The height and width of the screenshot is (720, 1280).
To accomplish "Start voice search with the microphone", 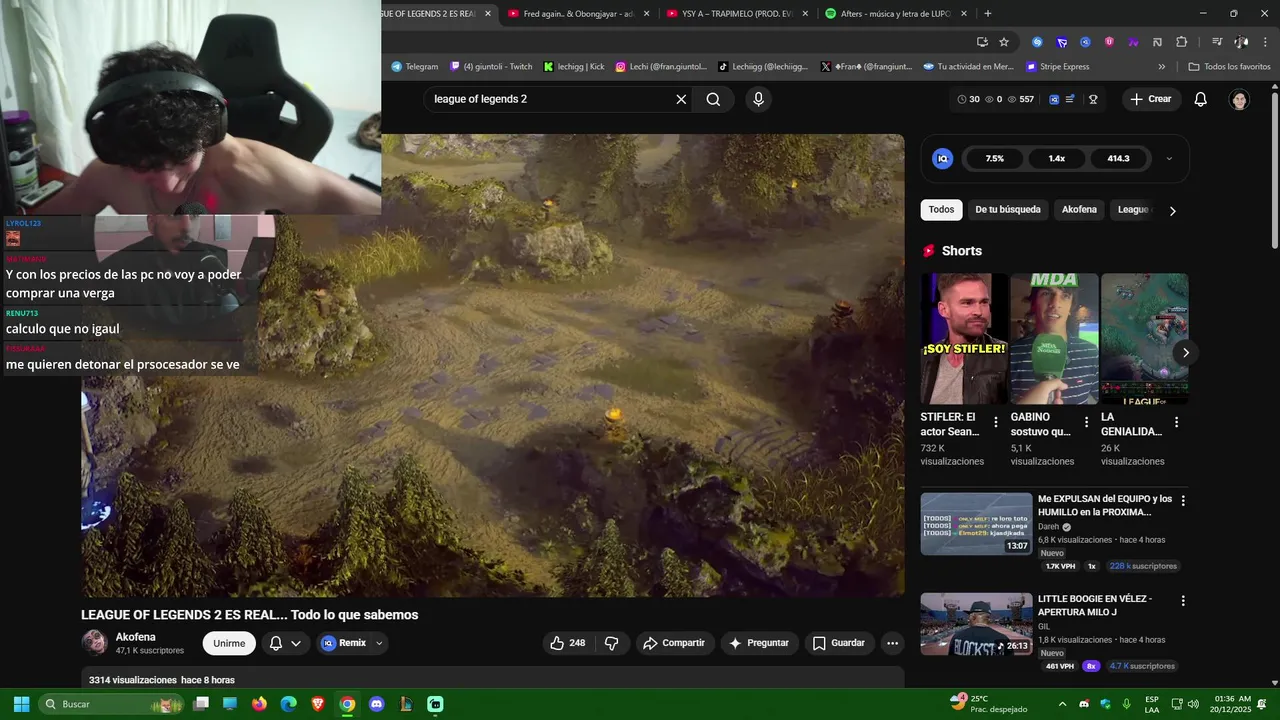I will (758, 99).
